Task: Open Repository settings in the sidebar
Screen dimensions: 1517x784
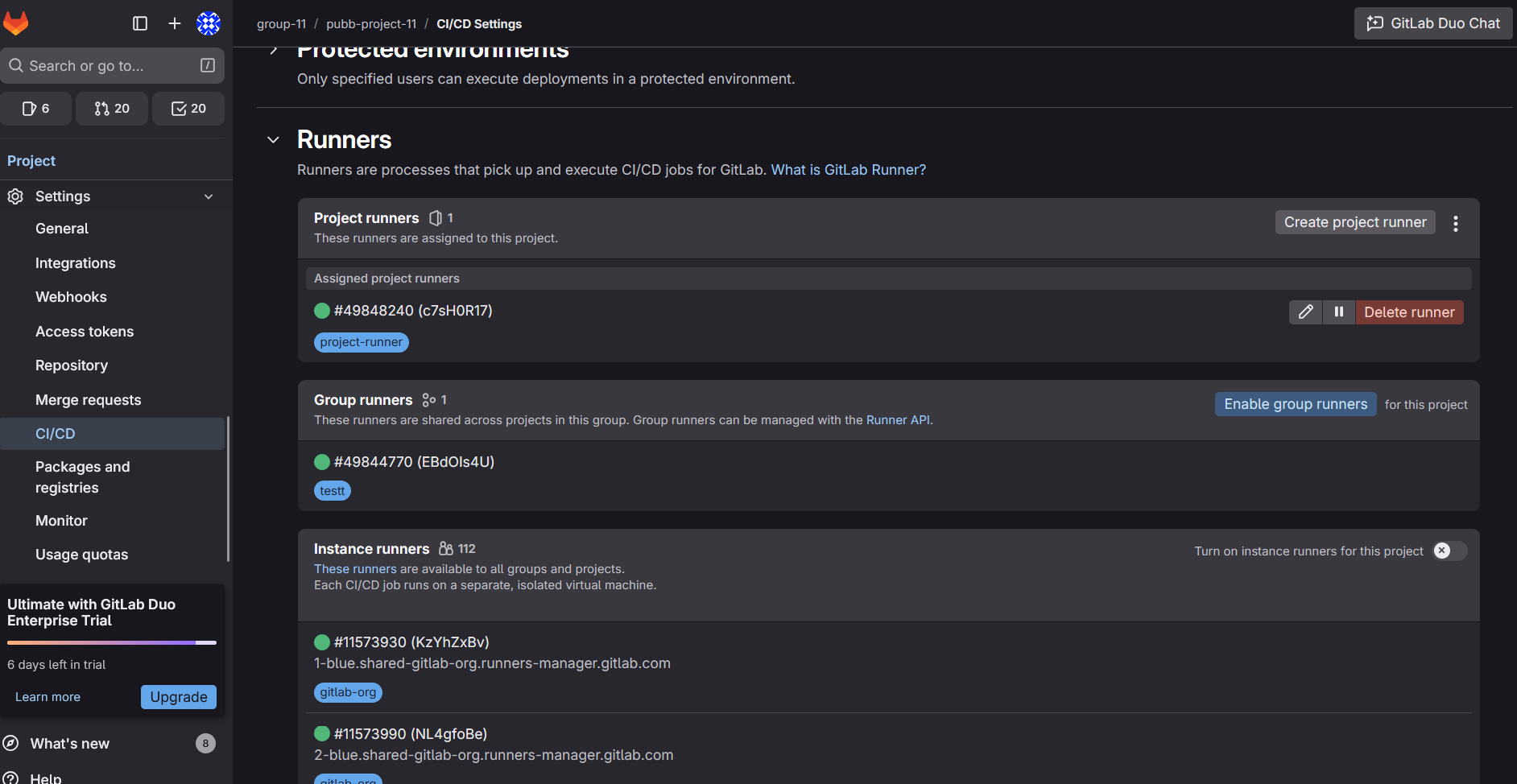Action: pos(72,365)
